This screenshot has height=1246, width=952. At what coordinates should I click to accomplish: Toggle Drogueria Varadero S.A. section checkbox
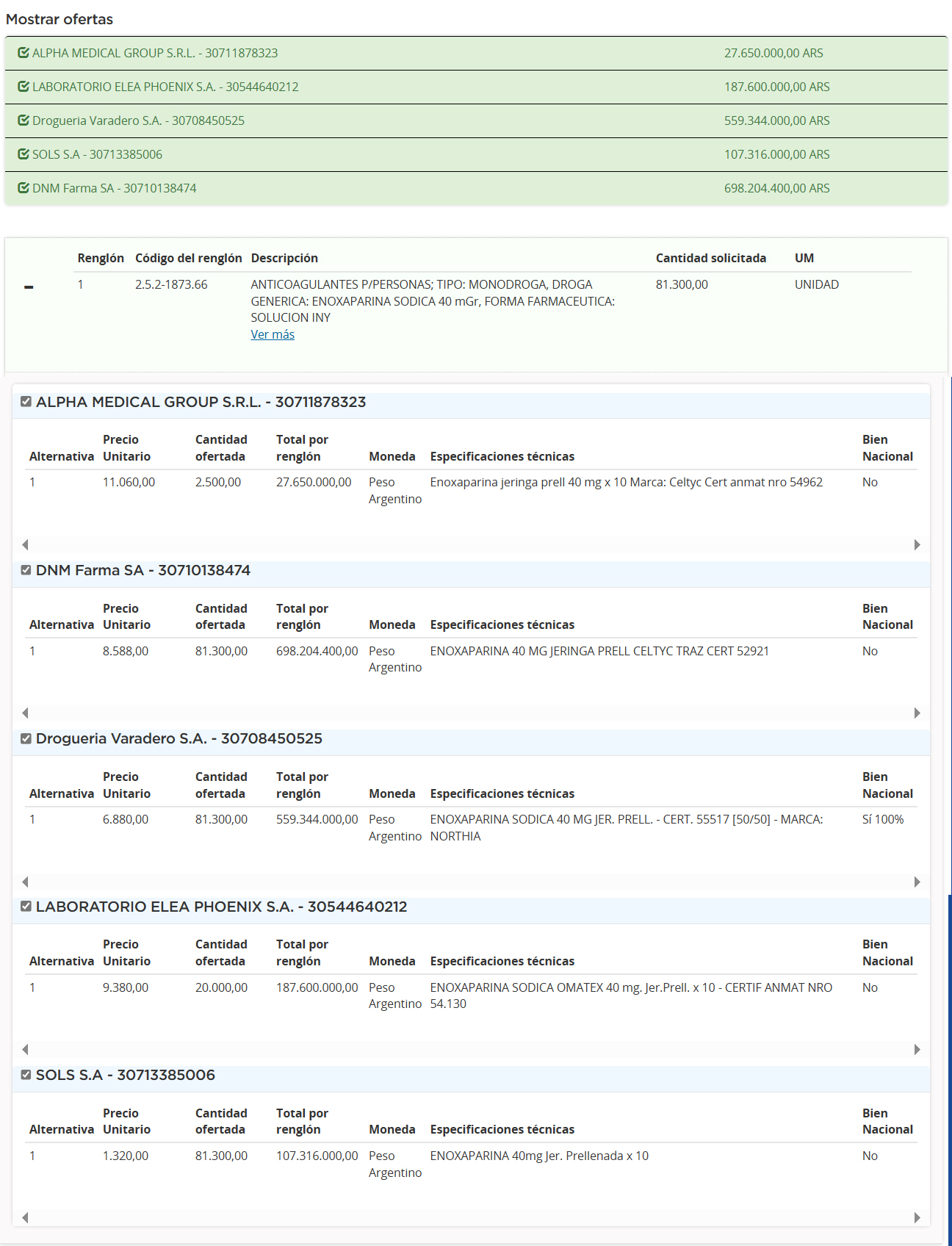click(x=26, y=738)
